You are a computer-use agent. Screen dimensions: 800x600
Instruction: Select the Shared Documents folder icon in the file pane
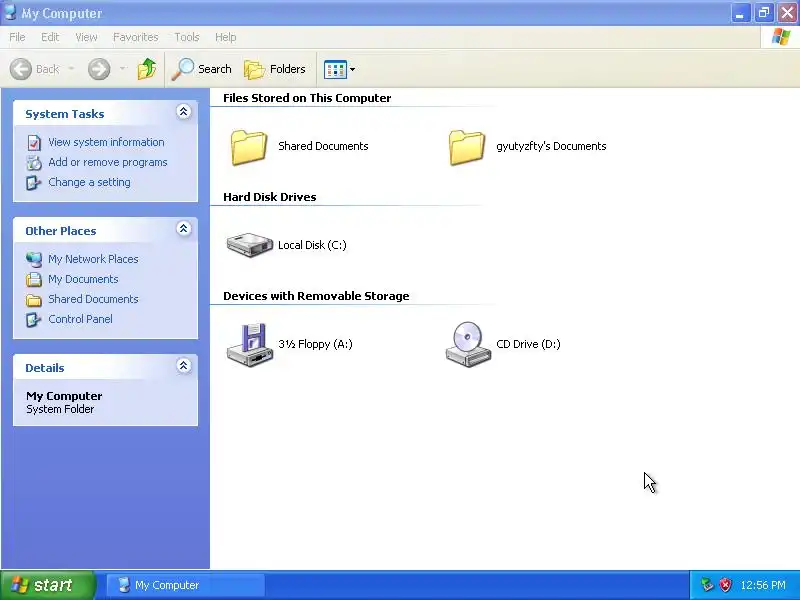(248, 147)
